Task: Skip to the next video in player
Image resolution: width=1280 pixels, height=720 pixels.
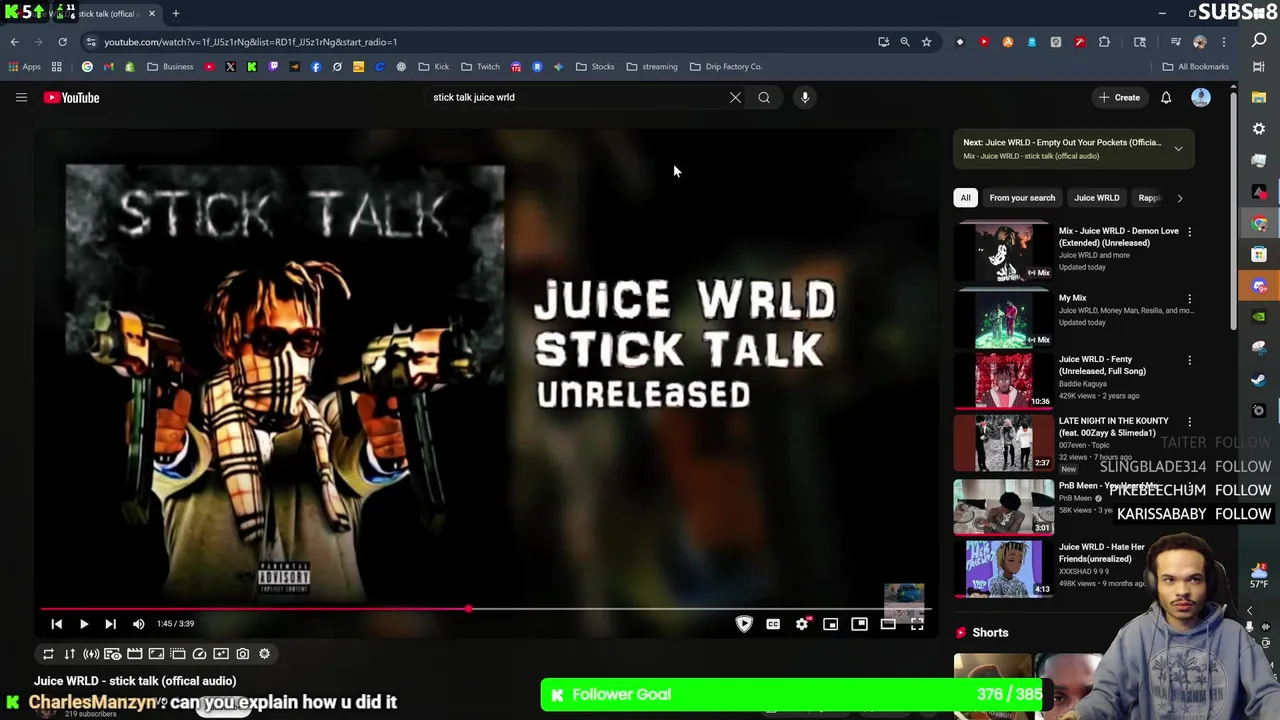Action: pos(111,624)
